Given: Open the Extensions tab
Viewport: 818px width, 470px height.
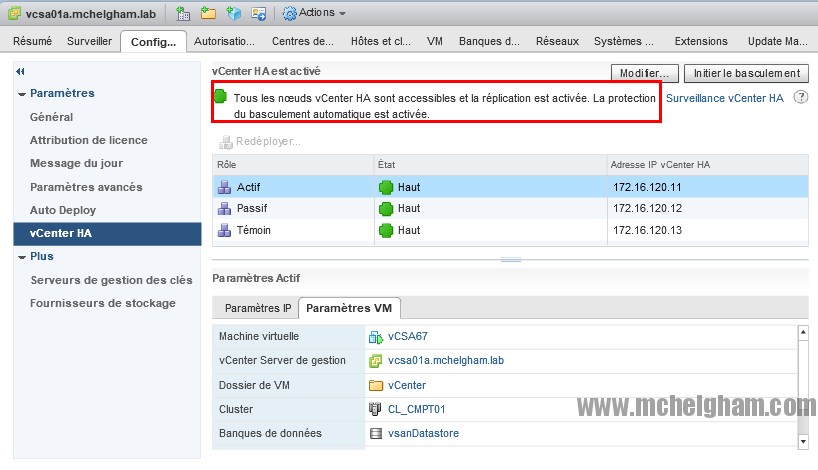Looking at the screenshot, I should [x=701, y=41].
